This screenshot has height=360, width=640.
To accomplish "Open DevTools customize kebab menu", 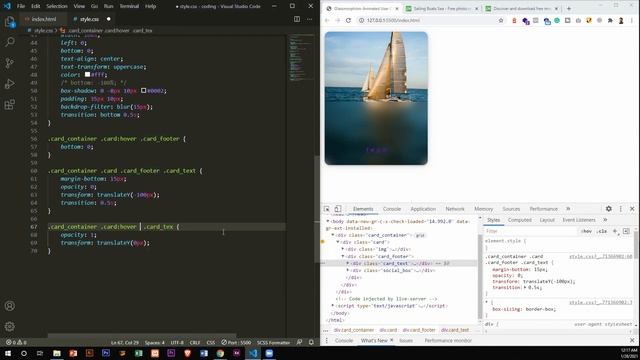I will (x=620, y=209).
